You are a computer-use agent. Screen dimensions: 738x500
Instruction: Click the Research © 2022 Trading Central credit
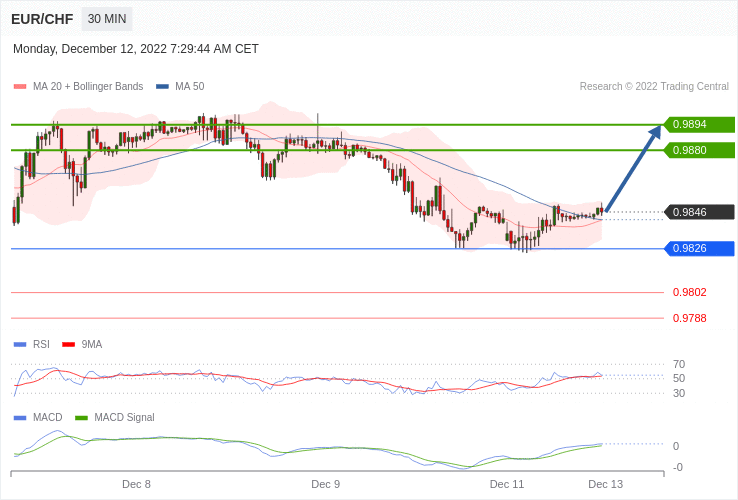tap(654, 87)
